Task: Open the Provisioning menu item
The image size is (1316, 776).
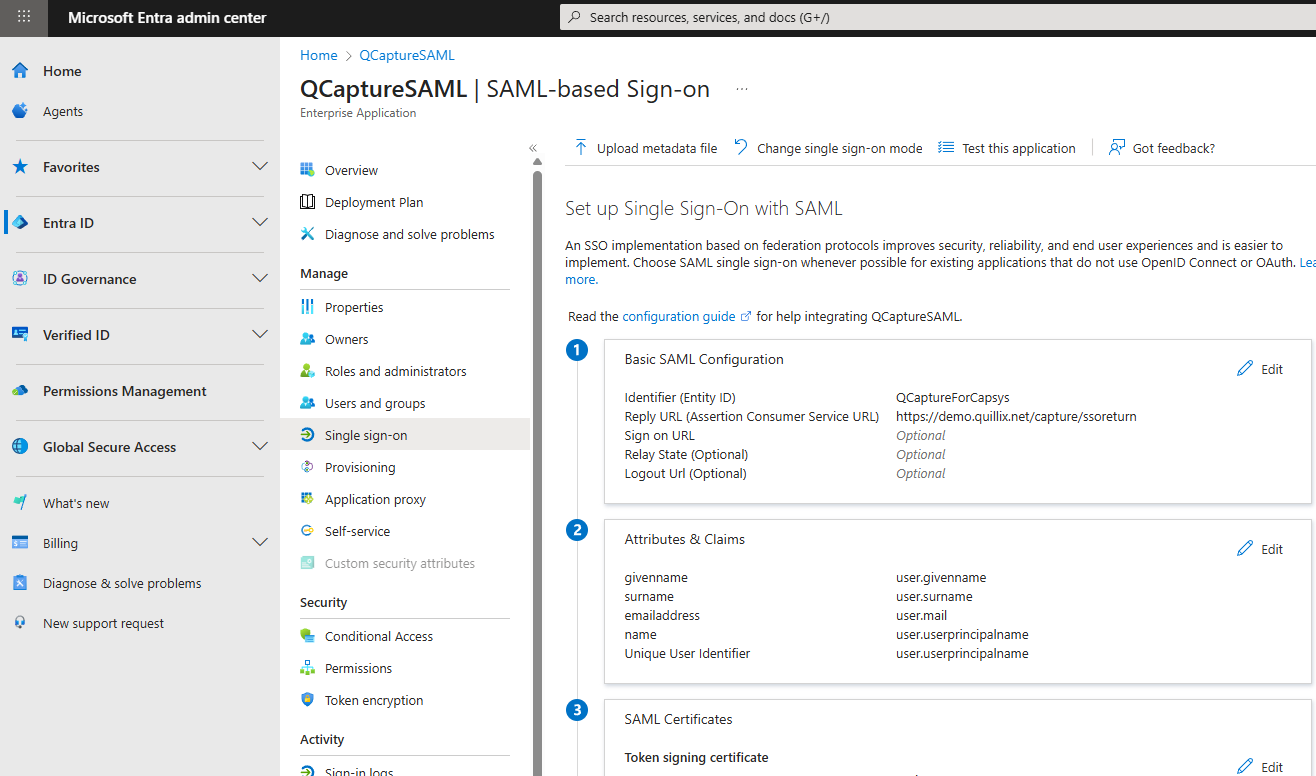Action: pyautogui.click(x=360, y=467)
